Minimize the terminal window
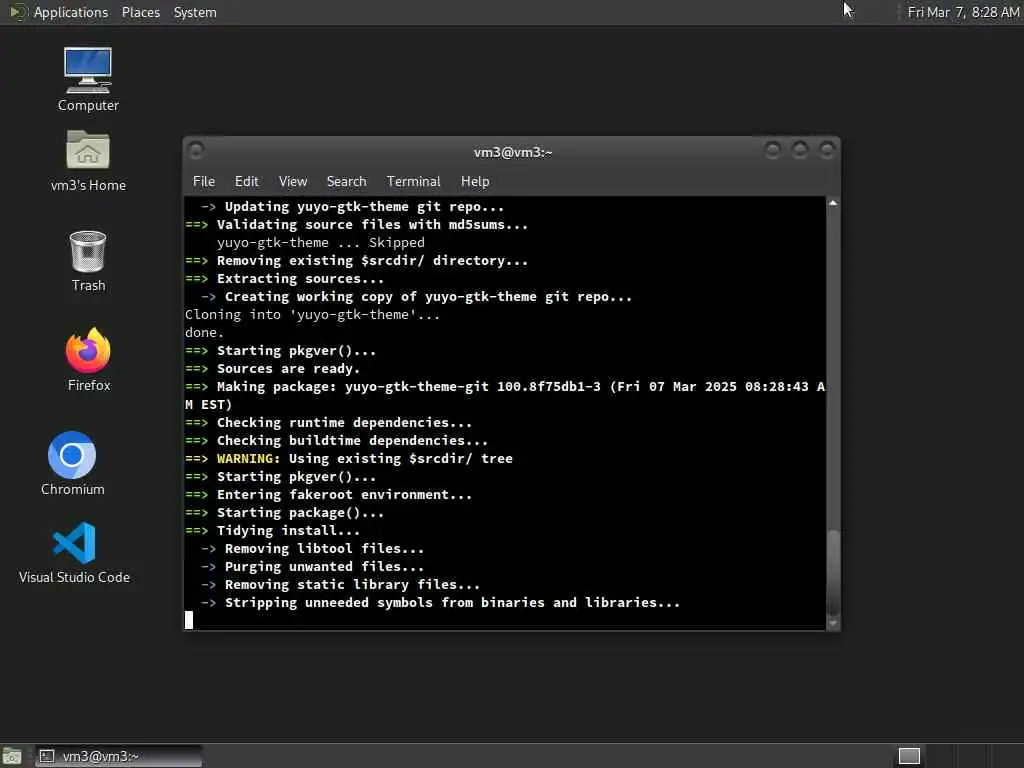1024x768 pixels. [x=773, y=151]
